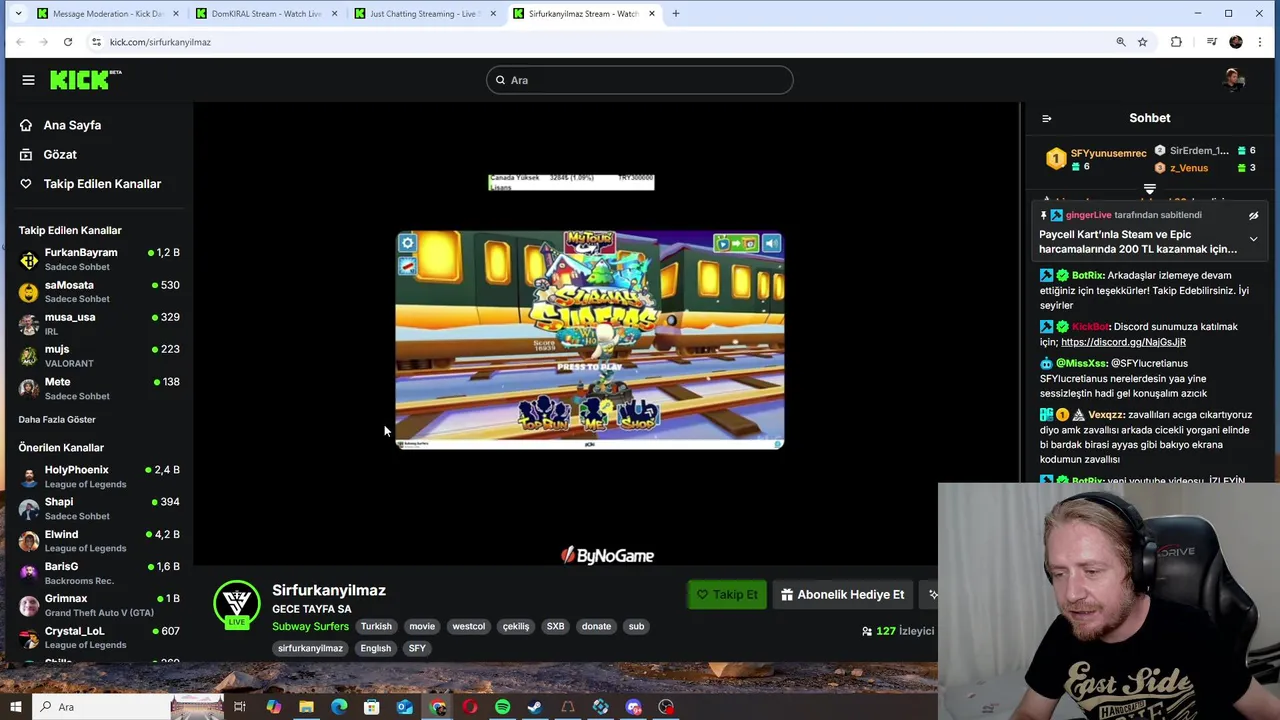Open the recommended Shapi channel
Screen dimensions: 1280x720
[98, 509]
